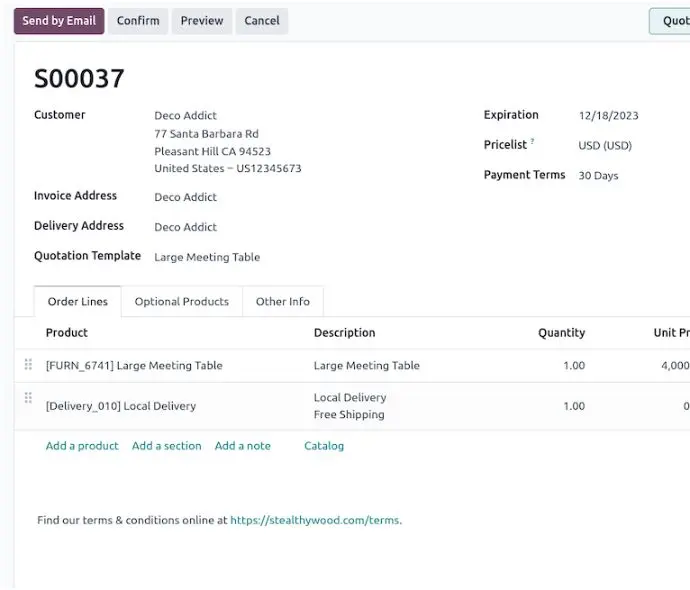The height and width of the screenshot is (590, 690).
Task: Change Quotation Template Large Meeting Table
Action: tap(207, 257)
